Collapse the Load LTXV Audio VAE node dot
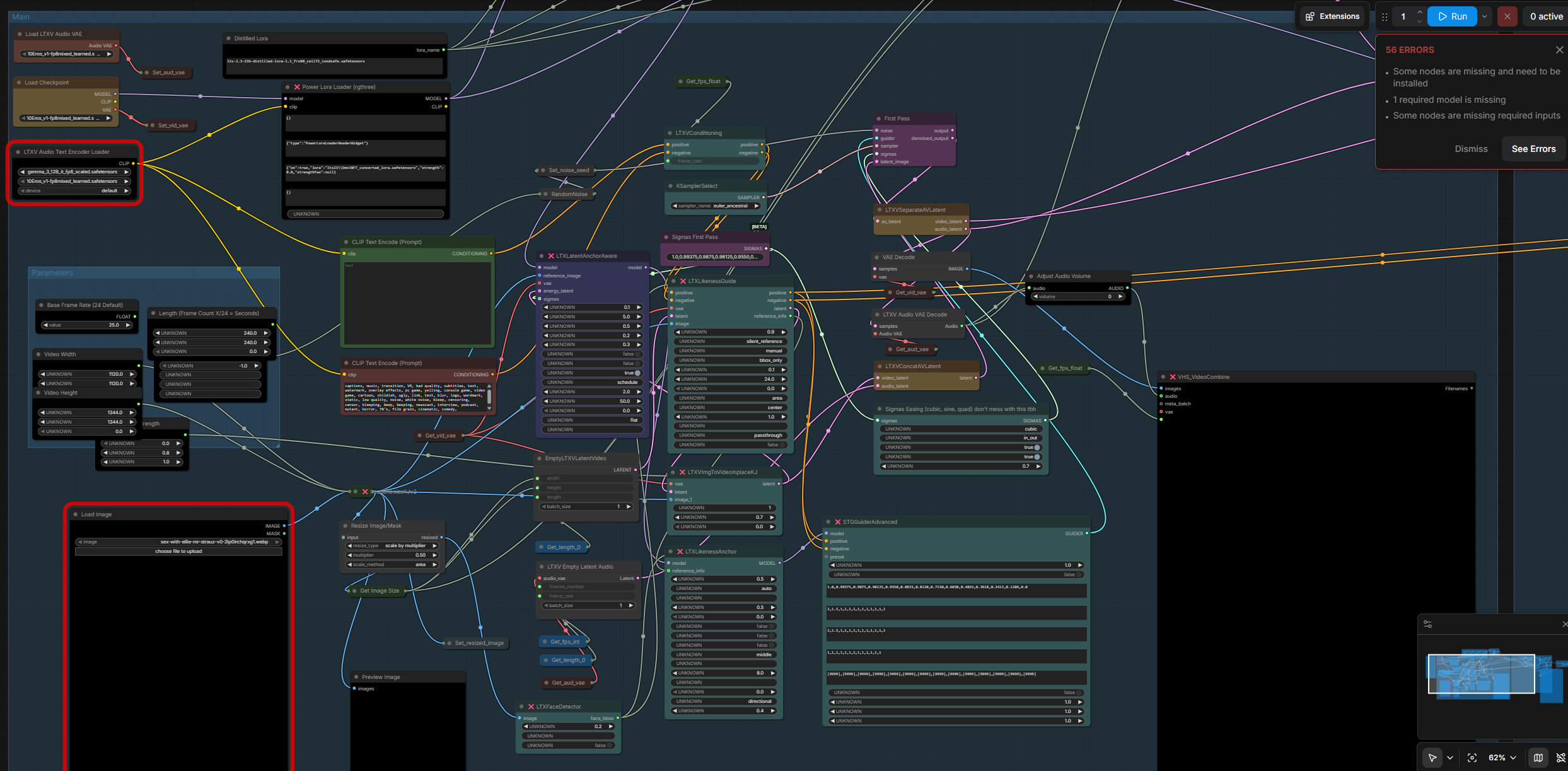The image size is (1568, 771). point(20,34)
